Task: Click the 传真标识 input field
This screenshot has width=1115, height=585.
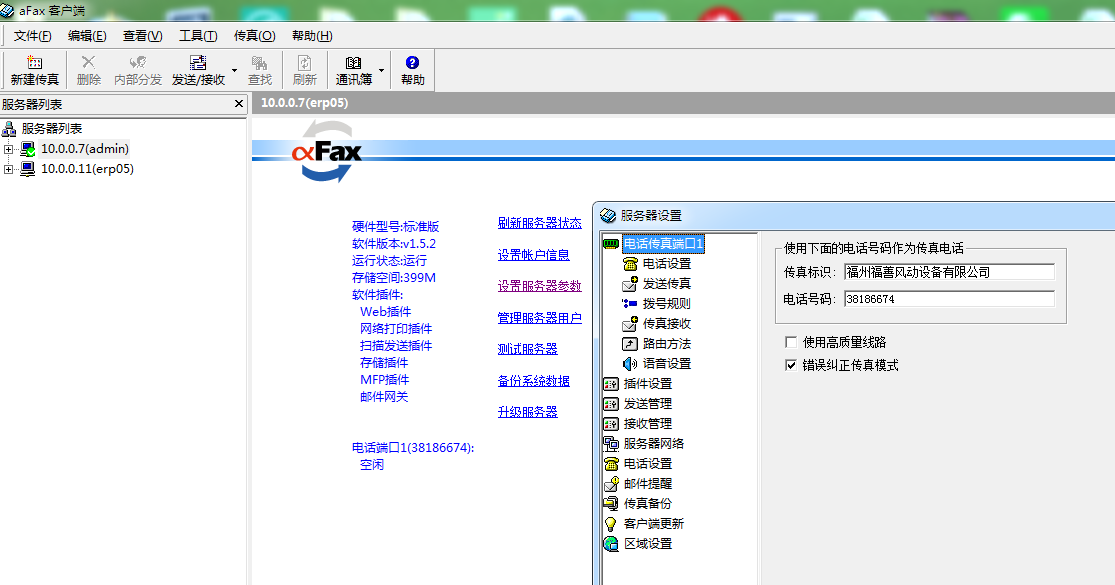Action: (x=949, y=272)
